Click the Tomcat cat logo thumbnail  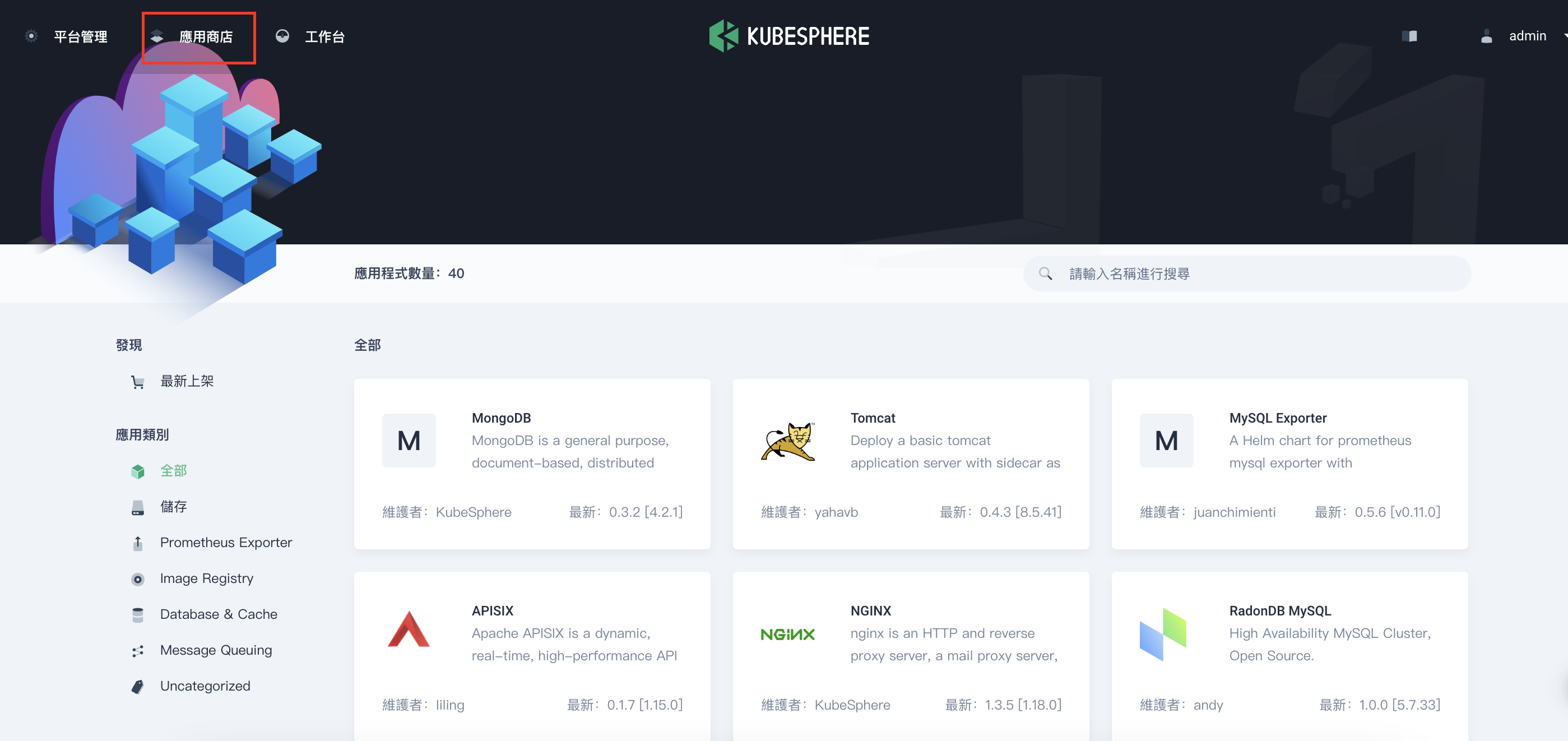pos(788,441)
